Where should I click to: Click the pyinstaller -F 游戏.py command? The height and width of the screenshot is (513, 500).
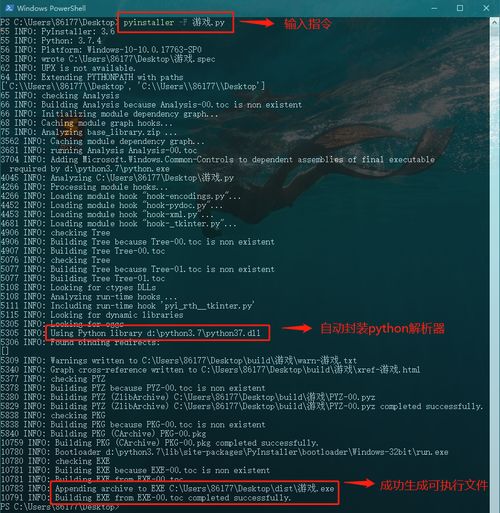(174, 23)
